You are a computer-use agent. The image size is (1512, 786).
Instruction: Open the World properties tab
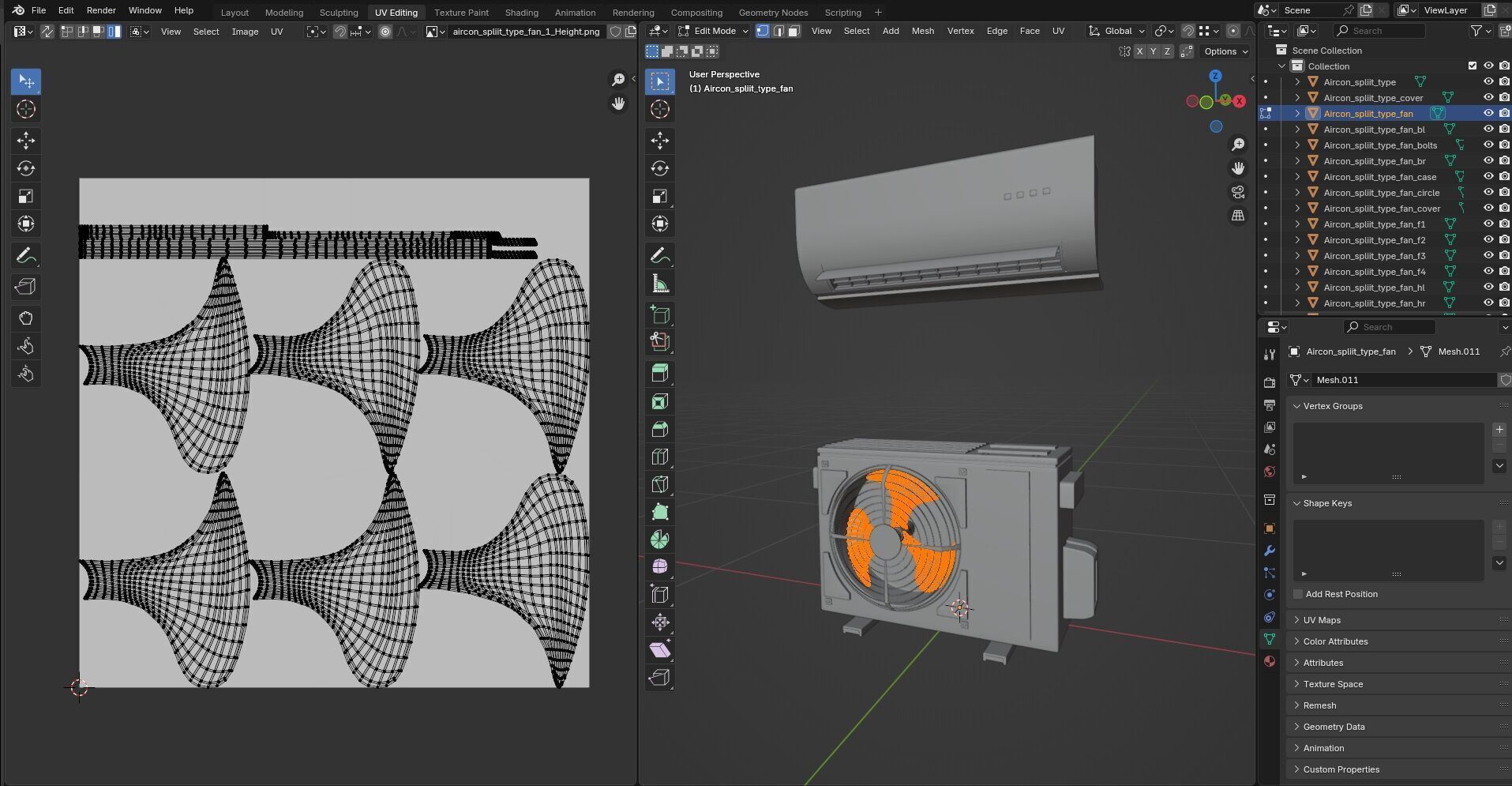point(1270,472)
